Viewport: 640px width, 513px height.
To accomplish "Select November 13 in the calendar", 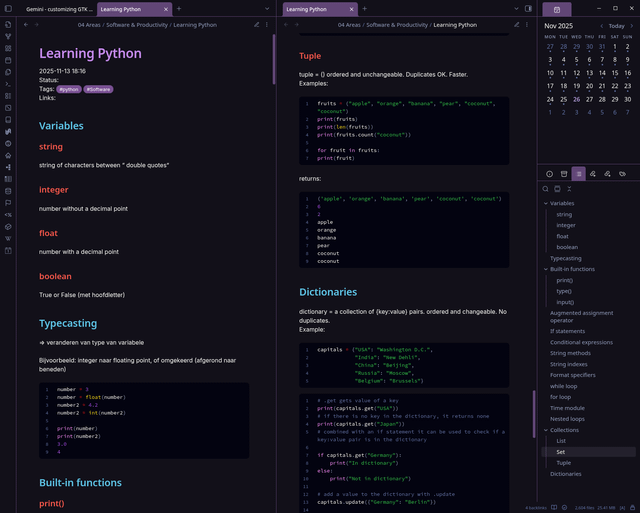I will click(x=590, y=72).
